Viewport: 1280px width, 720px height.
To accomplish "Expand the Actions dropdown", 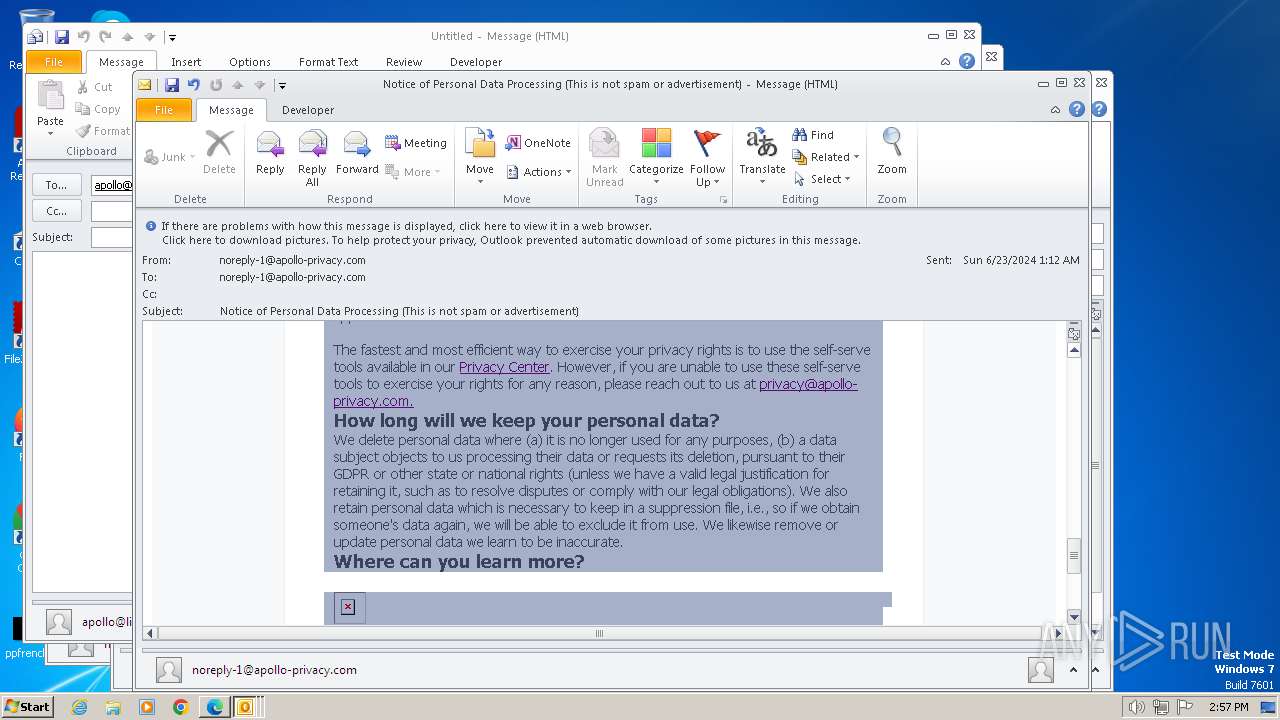I will 539,172.
